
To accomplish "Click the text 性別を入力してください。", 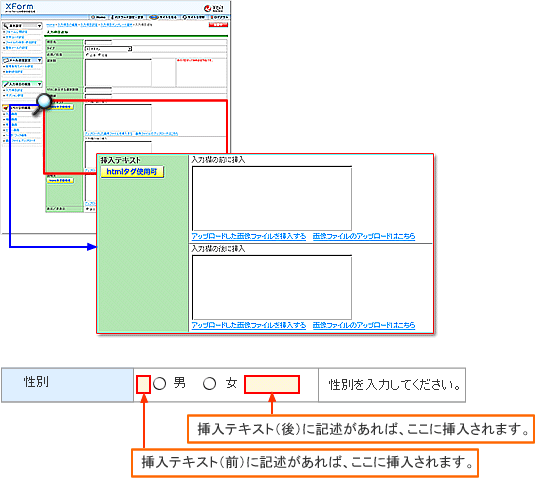I will (395, 385).
